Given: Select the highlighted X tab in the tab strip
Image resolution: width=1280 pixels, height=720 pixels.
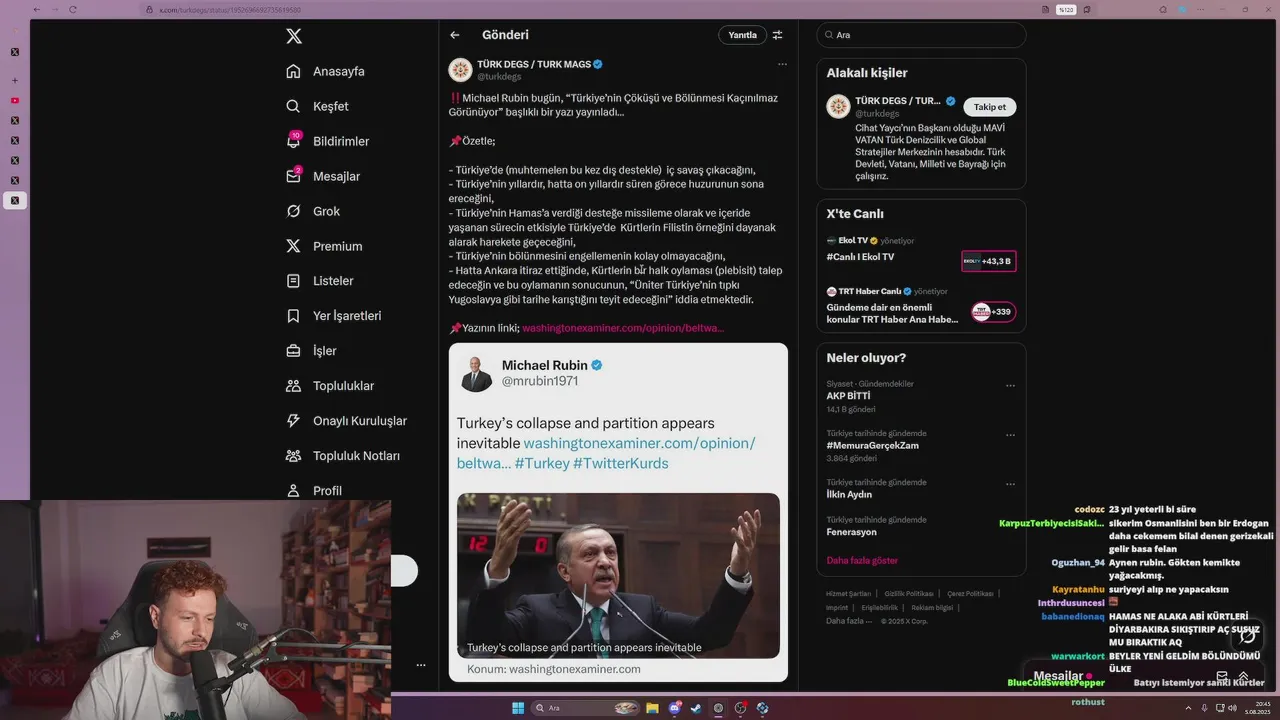Looking at the screenshot, I should click(x=15, y=200).
